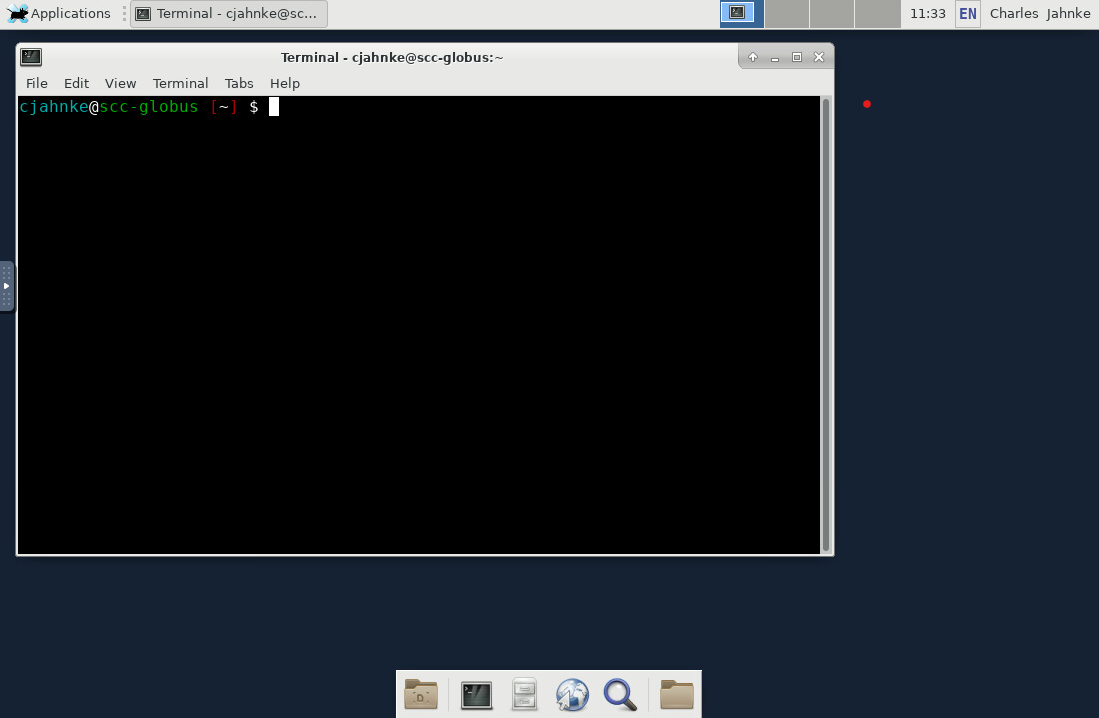The height and width of the screenshot is (718, 1099).
Task: Click the cjahnke username in prompt
Action: [54, 107]
